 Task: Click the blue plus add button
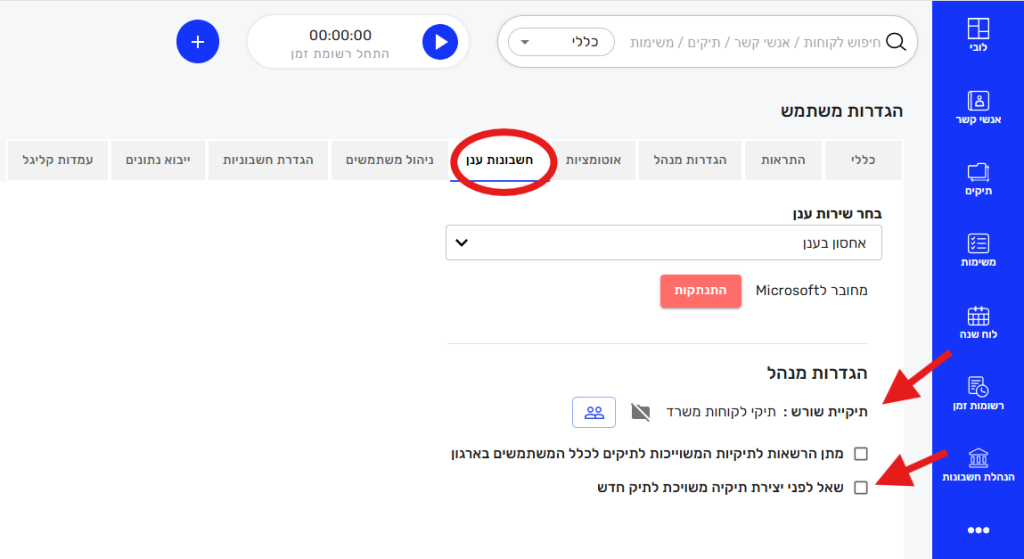(197, 41)
